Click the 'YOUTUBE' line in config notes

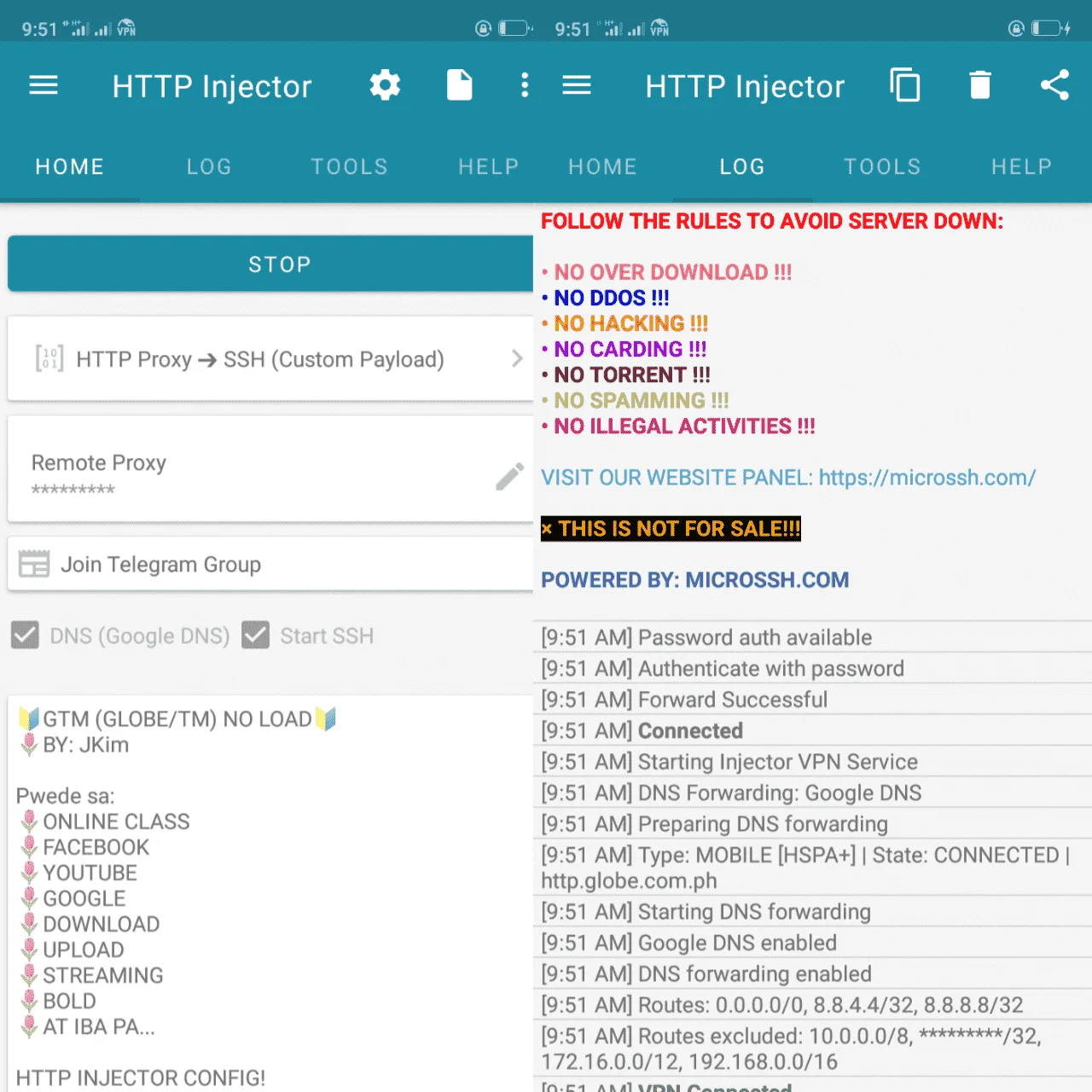tap(78, 873)
